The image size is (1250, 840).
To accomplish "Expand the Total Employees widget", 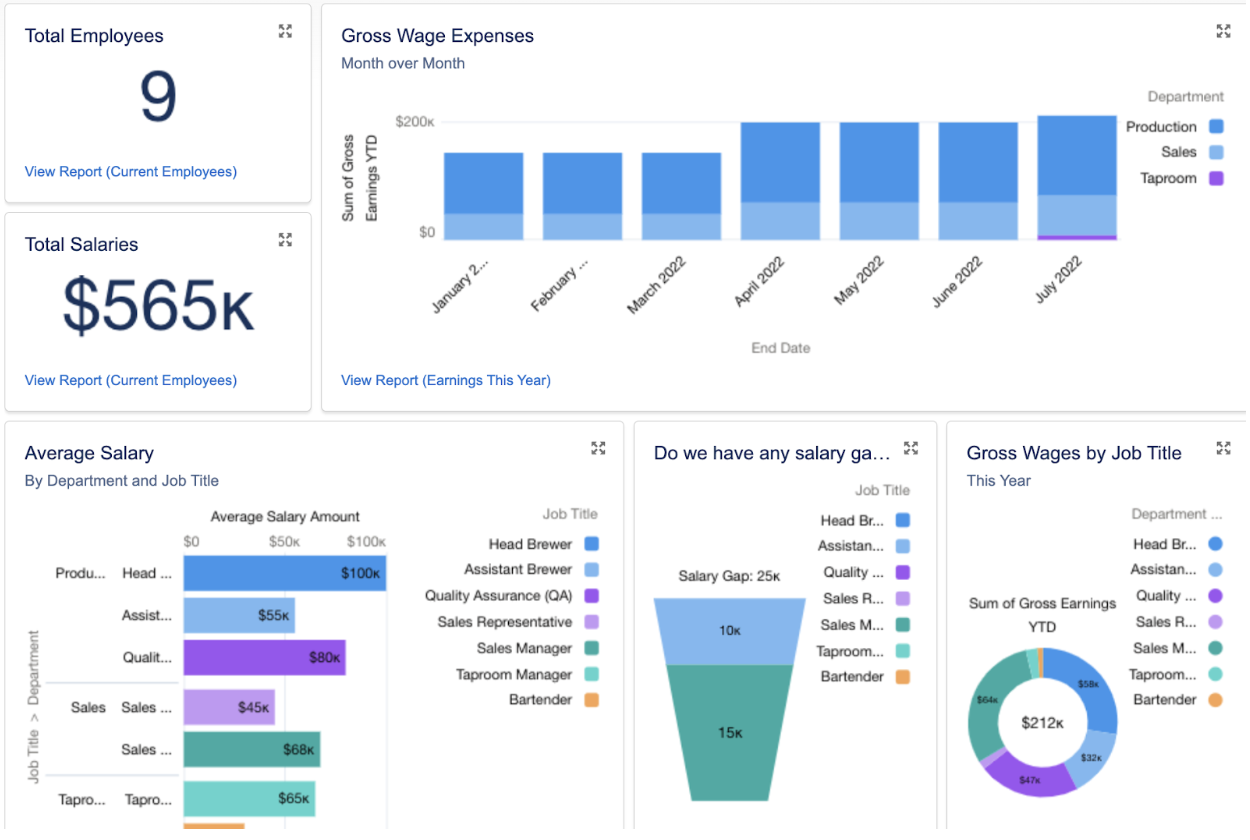I will coord(285,32).
